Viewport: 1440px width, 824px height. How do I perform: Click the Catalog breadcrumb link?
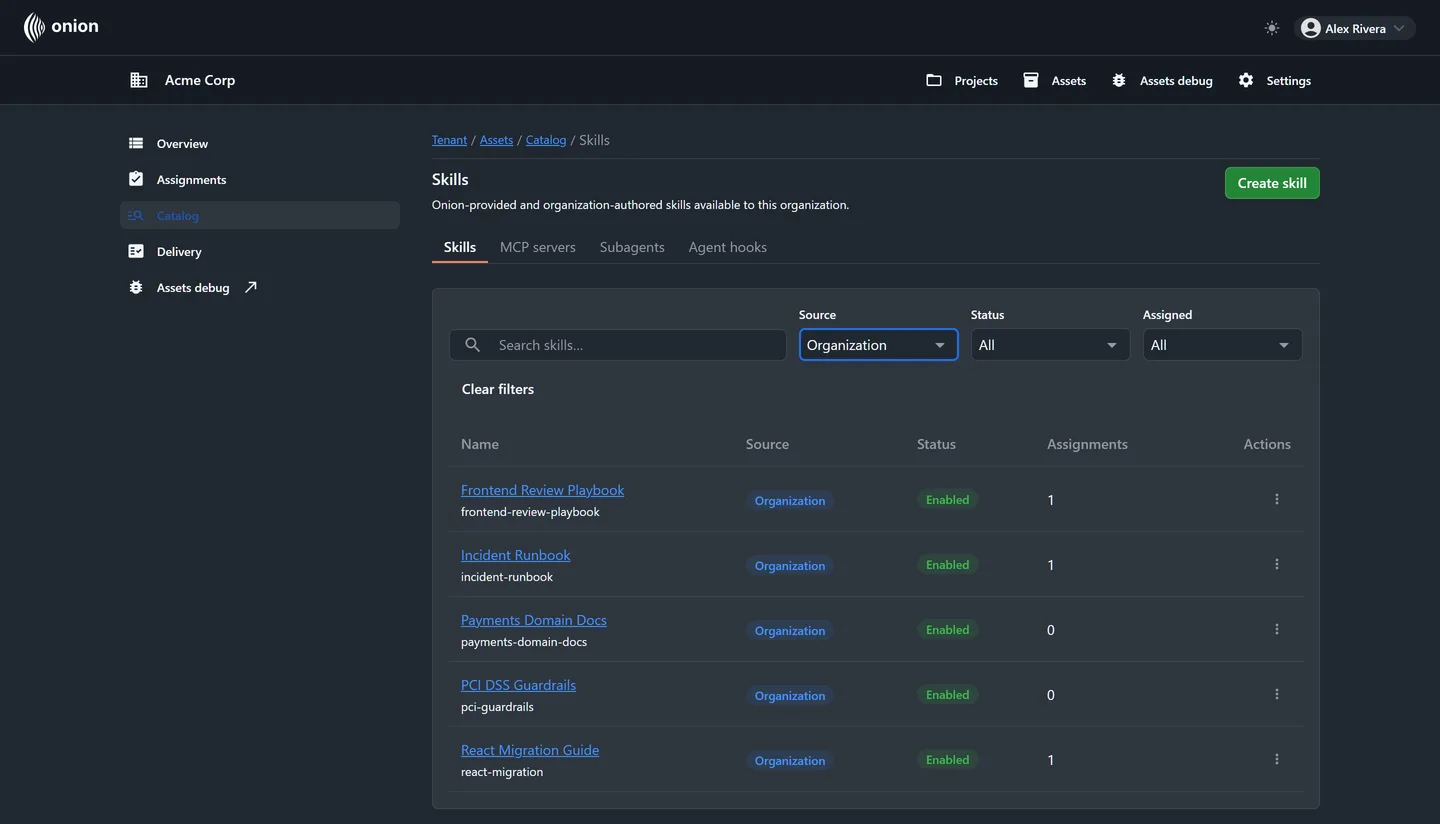[x=546, y=140]
